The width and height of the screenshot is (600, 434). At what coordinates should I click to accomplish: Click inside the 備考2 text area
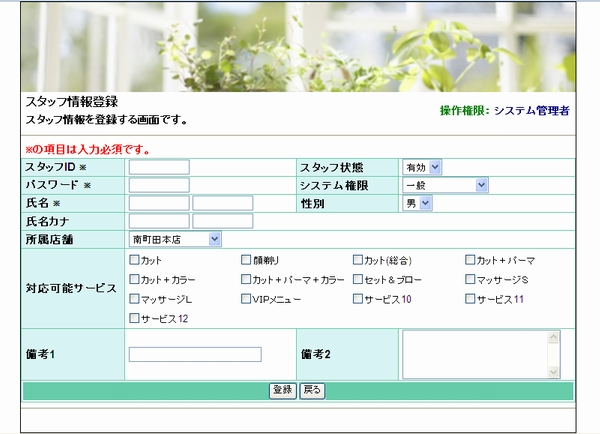coord(475,354)
